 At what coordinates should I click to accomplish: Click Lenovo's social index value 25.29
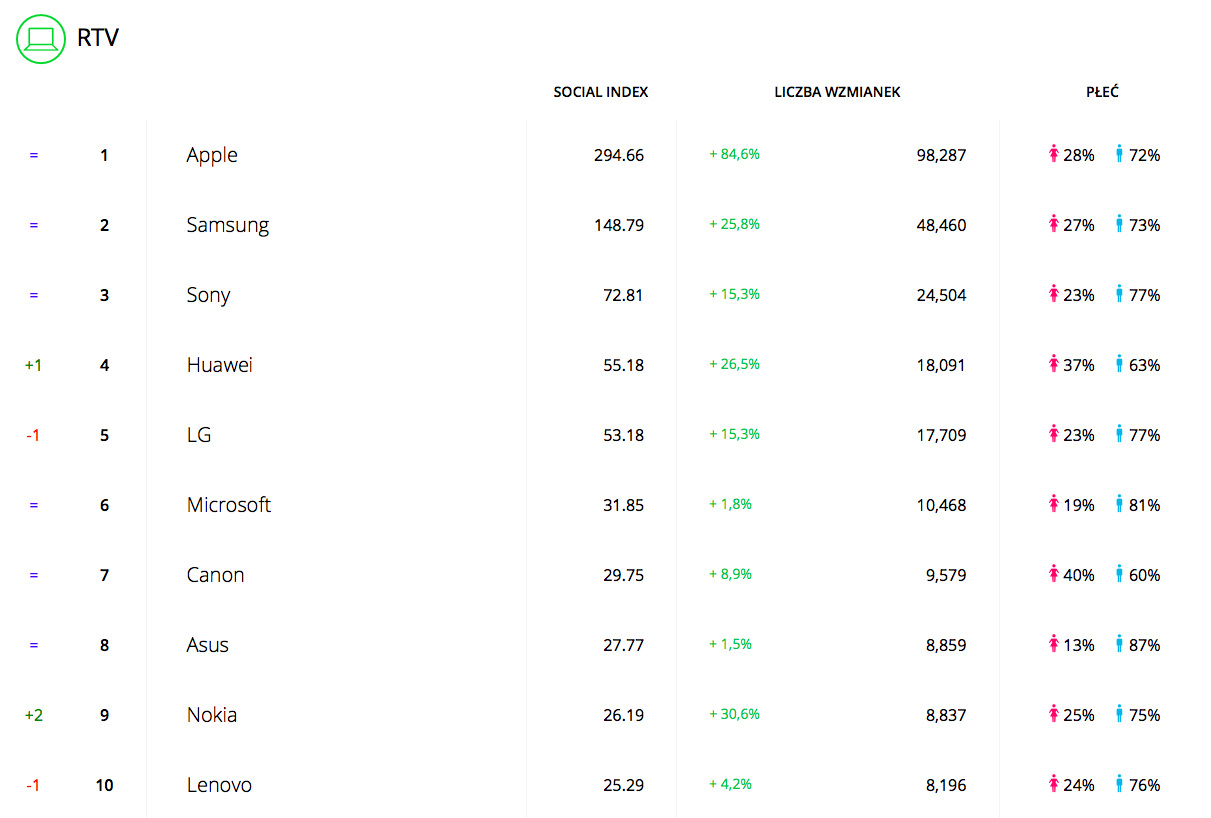[x=623, y=785]
